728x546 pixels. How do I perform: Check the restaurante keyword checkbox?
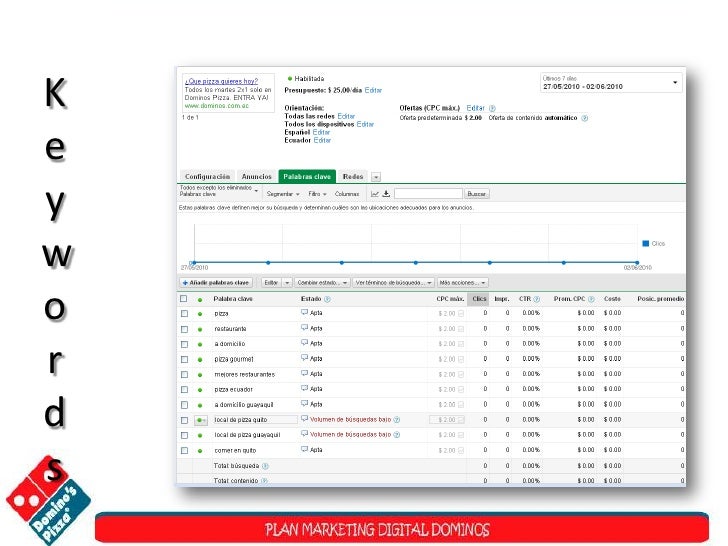(184, 330)
